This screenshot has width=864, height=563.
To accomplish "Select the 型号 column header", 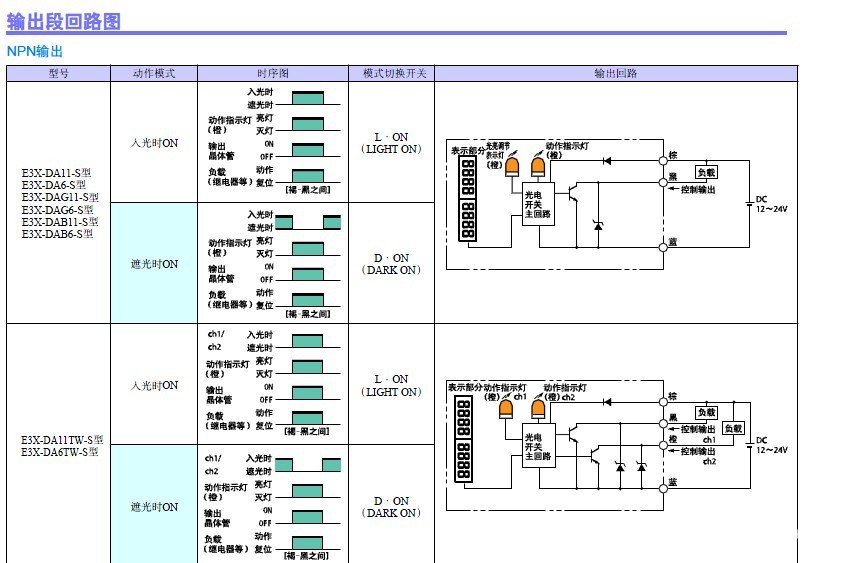I will (x=58, y=74).
